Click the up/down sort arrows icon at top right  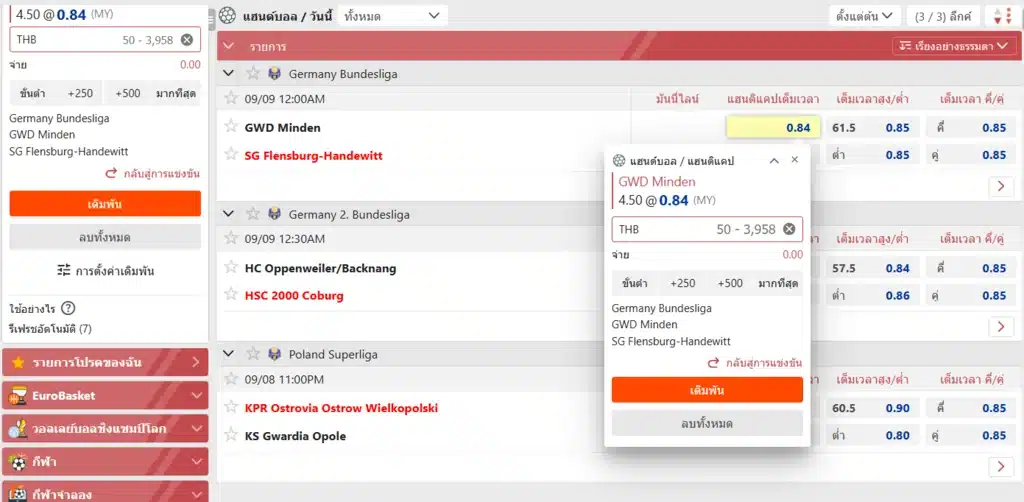click(1000, 16)
